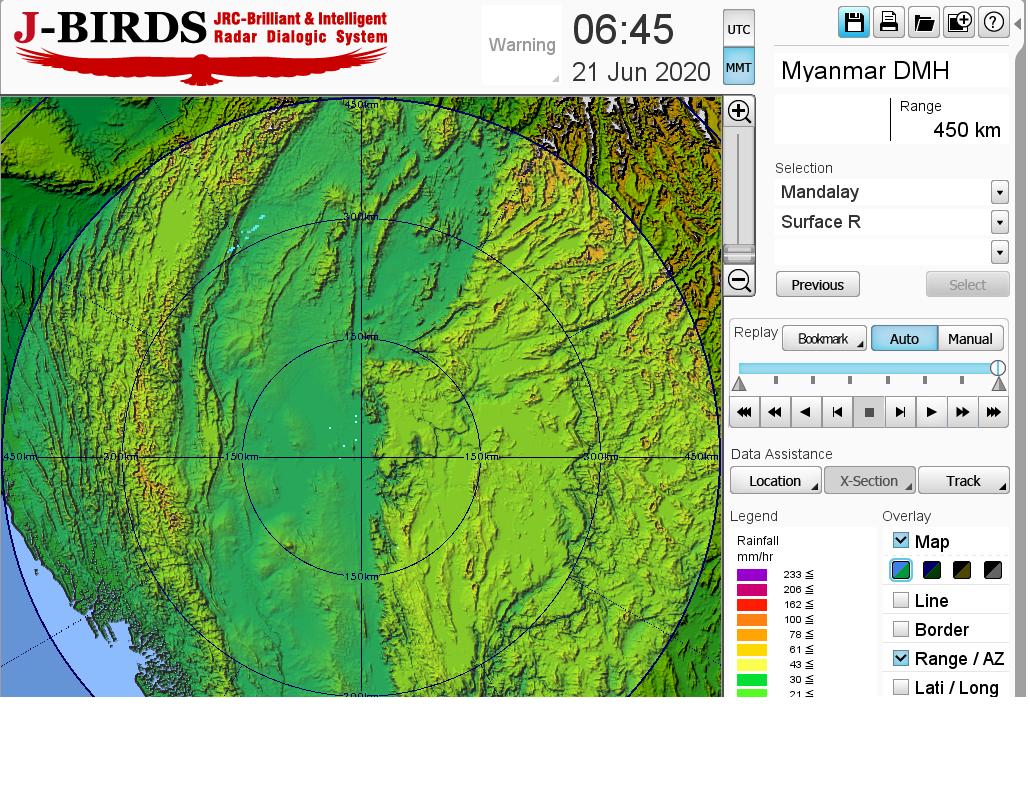Zoom in with the magnifier plus icon
This screenshot has height=811, width=1030.
(x=739, y=111)
